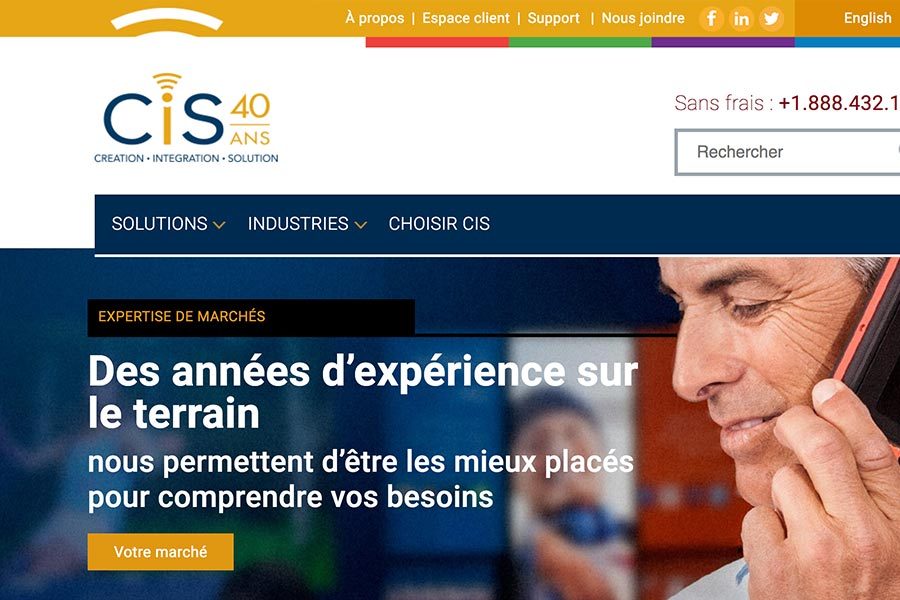Open the À propos link

tap(375, 18)
